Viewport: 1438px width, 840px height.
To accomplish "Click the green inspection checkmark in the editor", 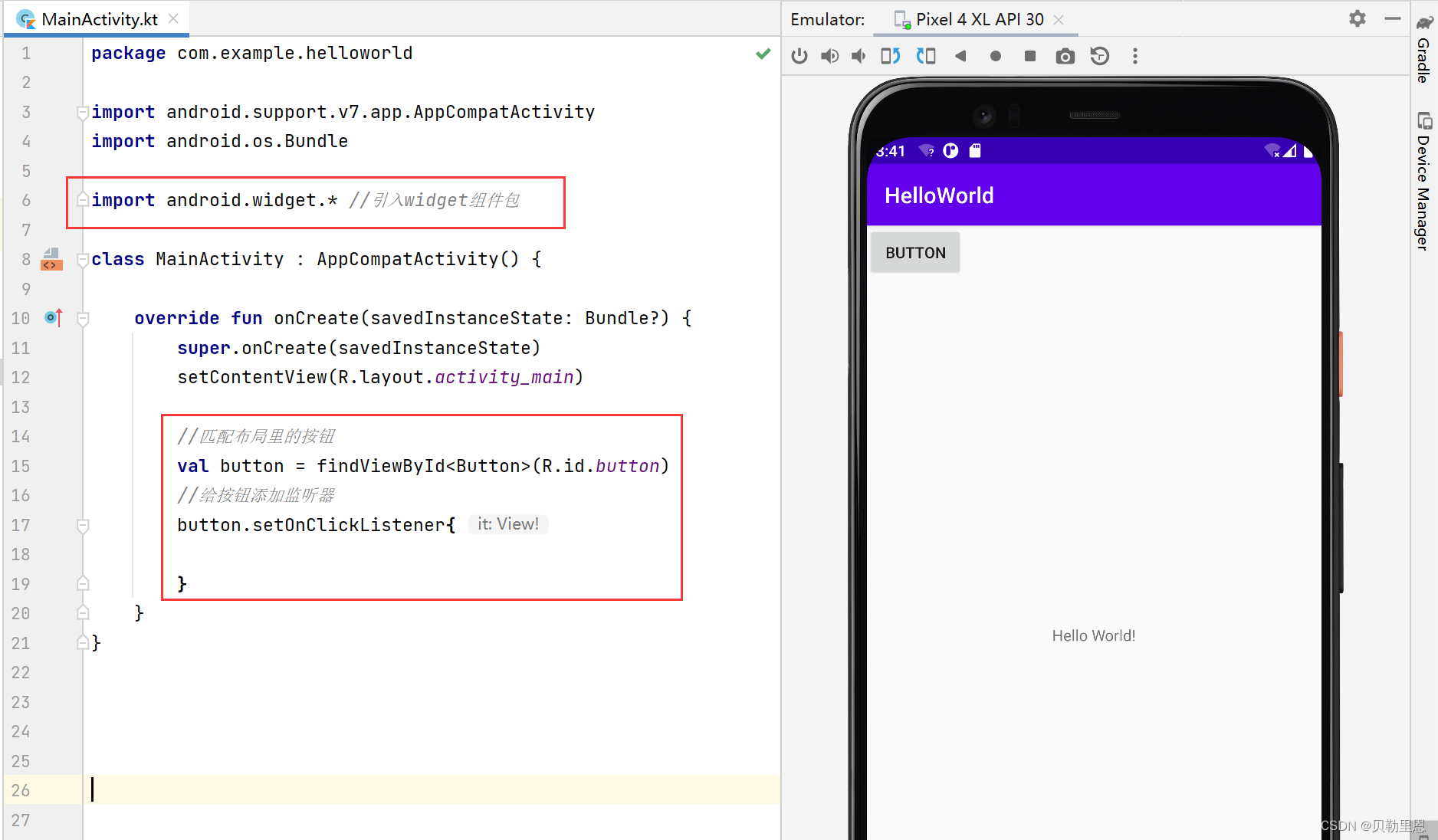I will [x=763, y=54].
